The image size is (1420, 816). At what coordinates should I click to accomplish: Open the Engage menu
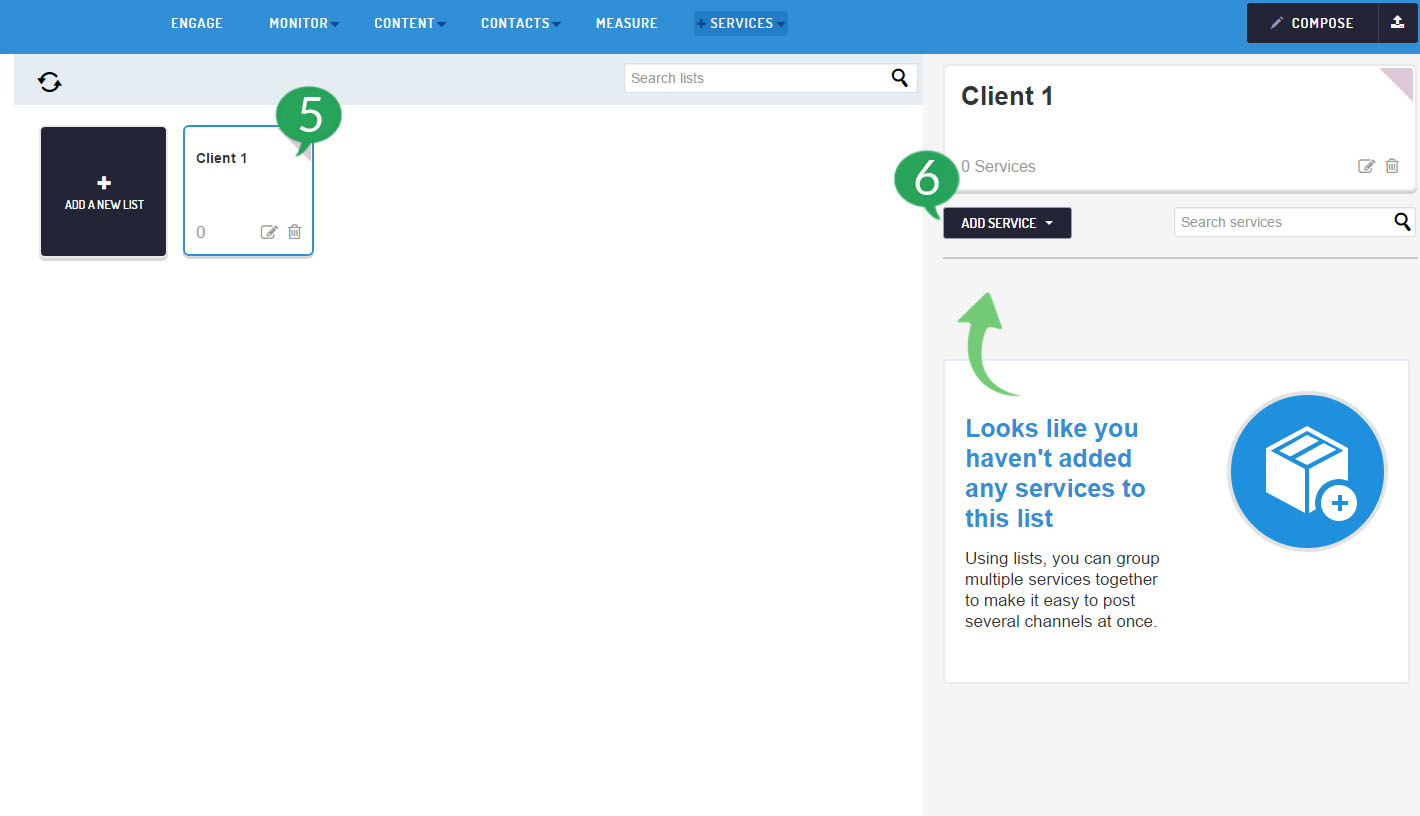(197, 23)
